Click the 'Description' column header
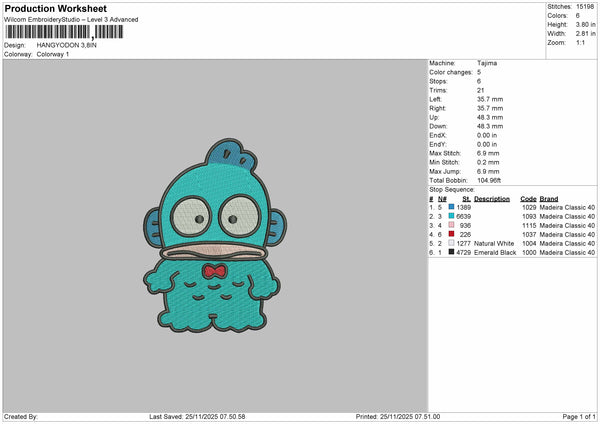The image size is (600, 424). 492,199
